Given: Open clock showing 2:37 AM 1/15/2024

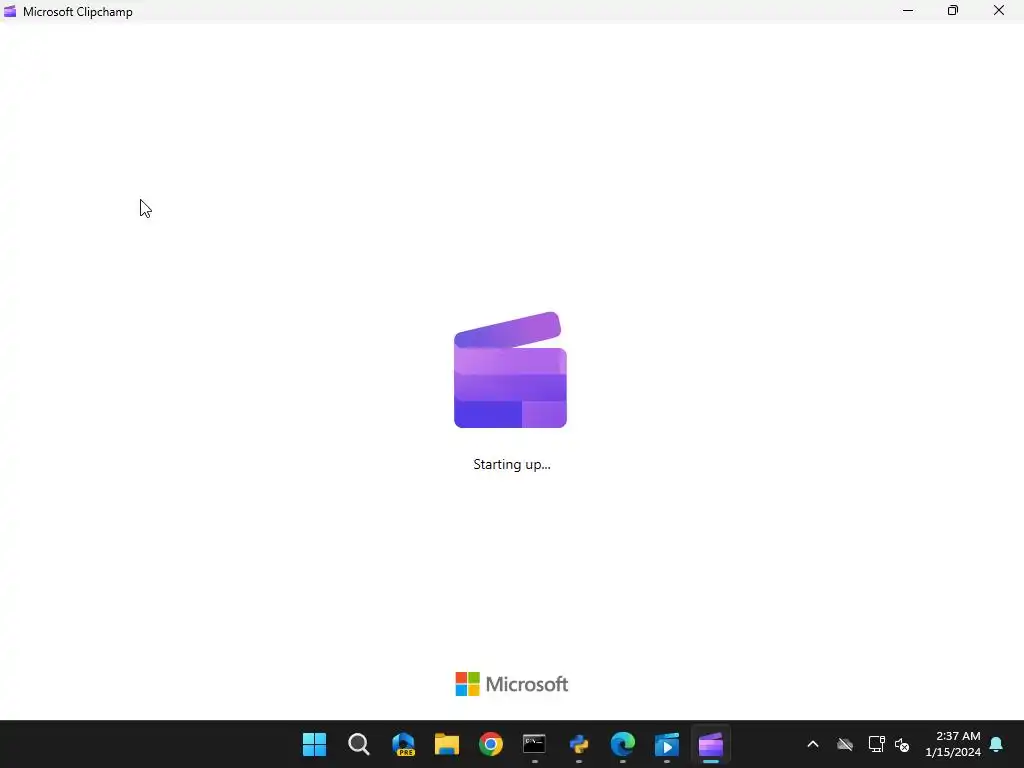Looking at the screenshot, I should point(953,744).
